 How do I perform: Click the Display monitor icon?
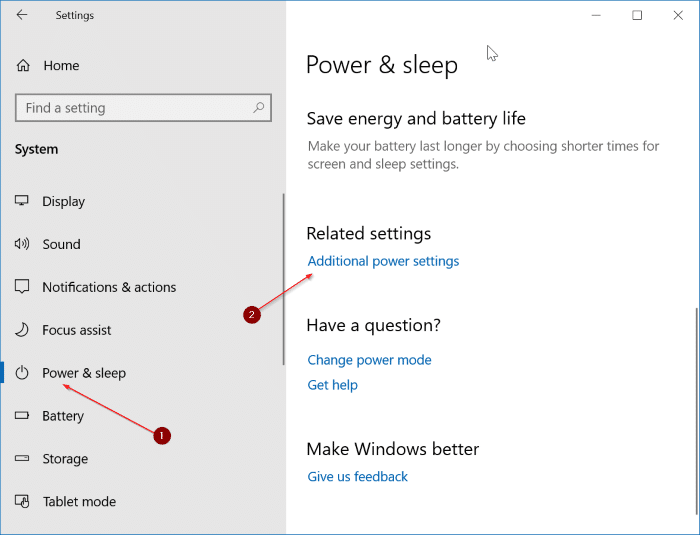click(22, 201)
